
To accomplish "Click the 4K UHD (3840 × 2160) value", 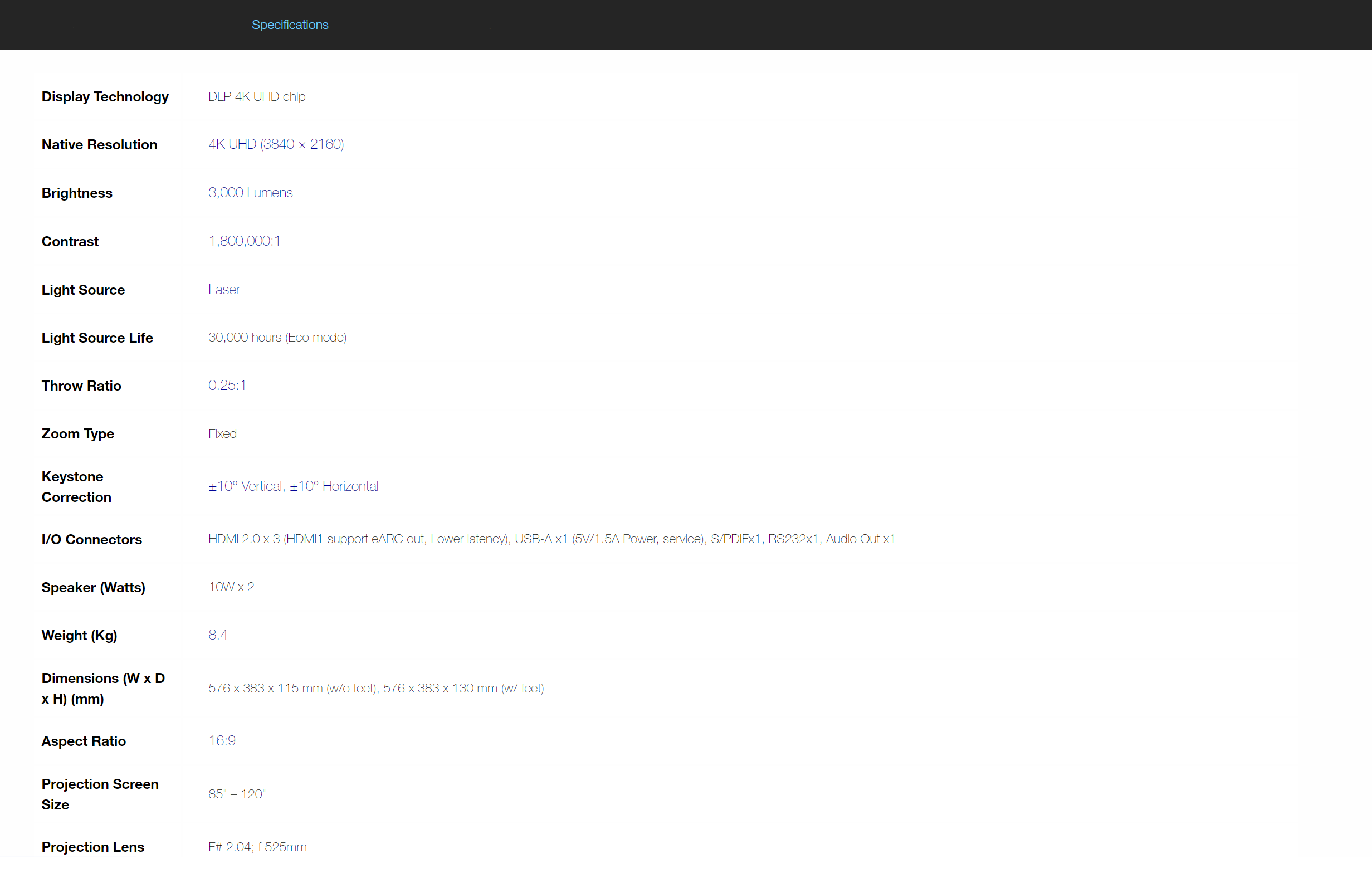I will [x=276, y=144].
